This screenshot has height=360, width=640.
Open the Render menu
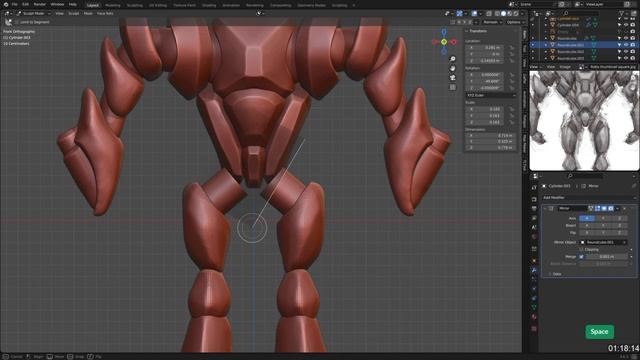tap(40, 4)
